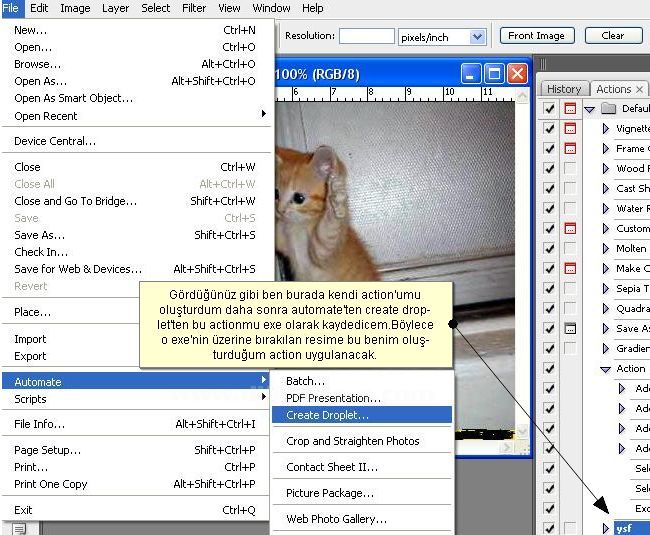Collapse the Default actions set triangle
Screen dimensions: 650x535
(589, 109)
